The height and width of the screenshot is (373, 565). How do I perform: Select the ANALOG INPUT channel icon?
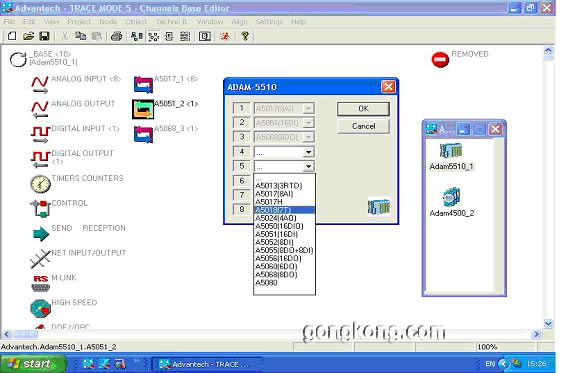tap(40, 85)
